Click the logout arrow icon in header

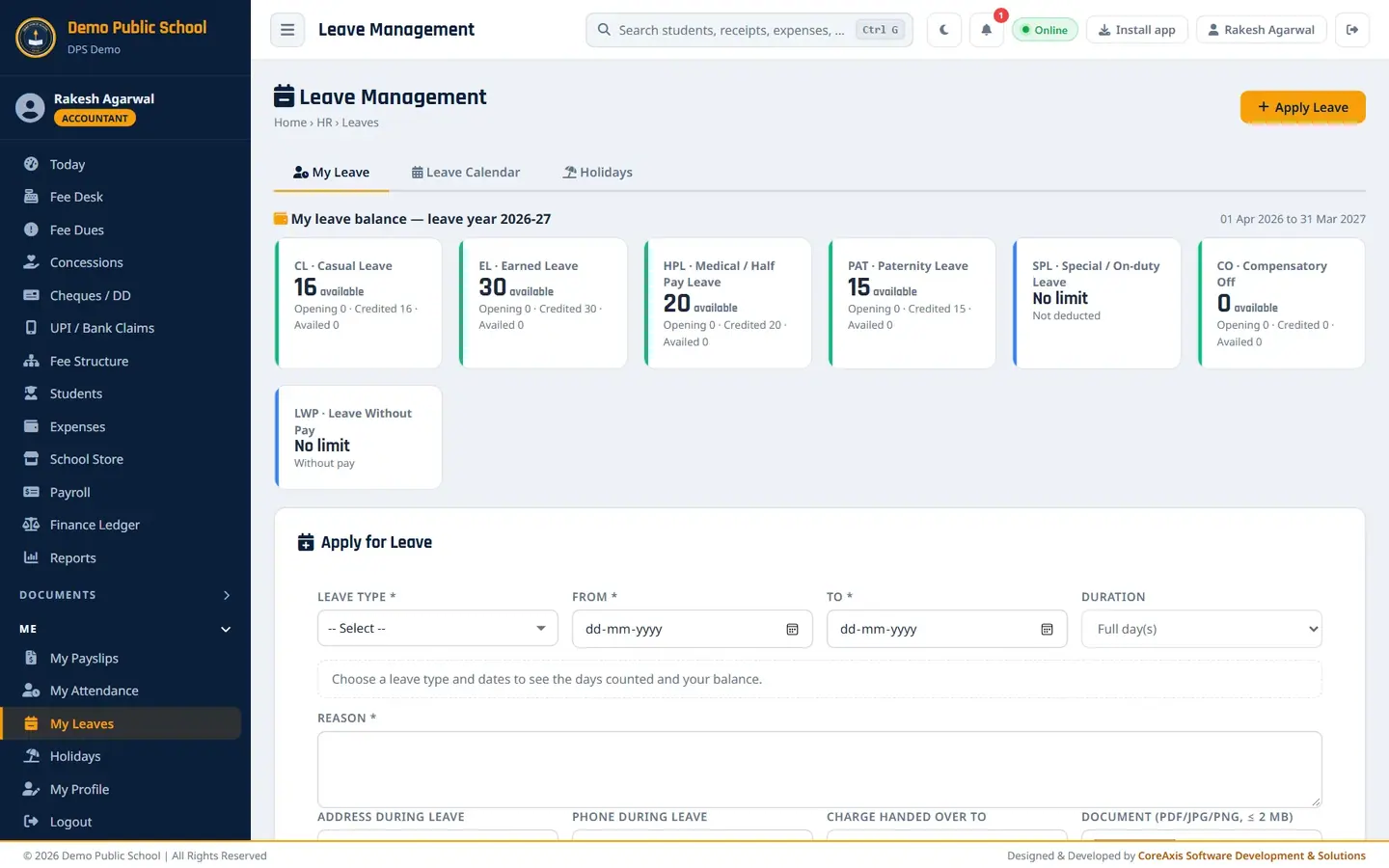click(1352, 30)
